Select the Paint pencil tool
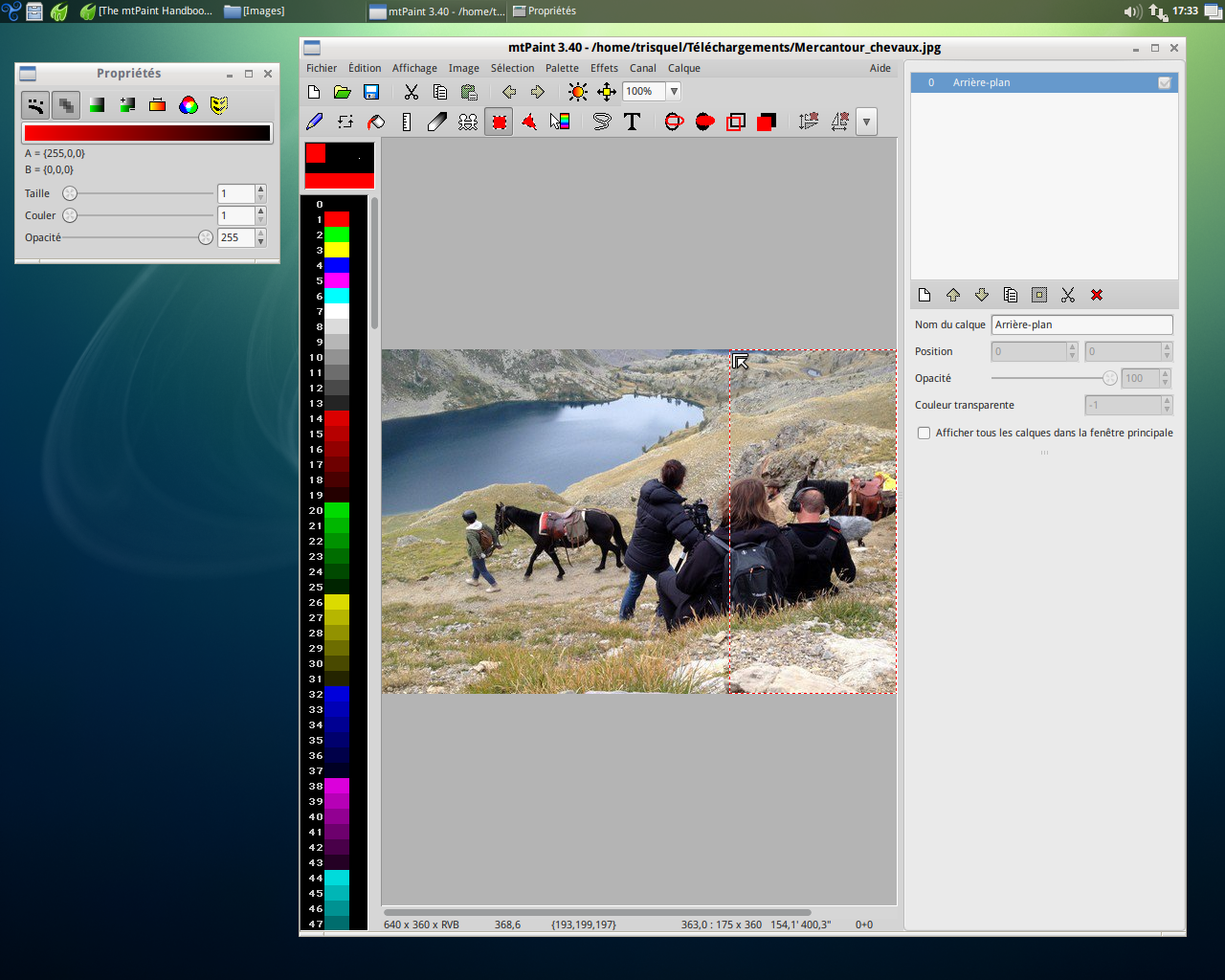The width and height of the screenshot is (1225, 980). 315,122
